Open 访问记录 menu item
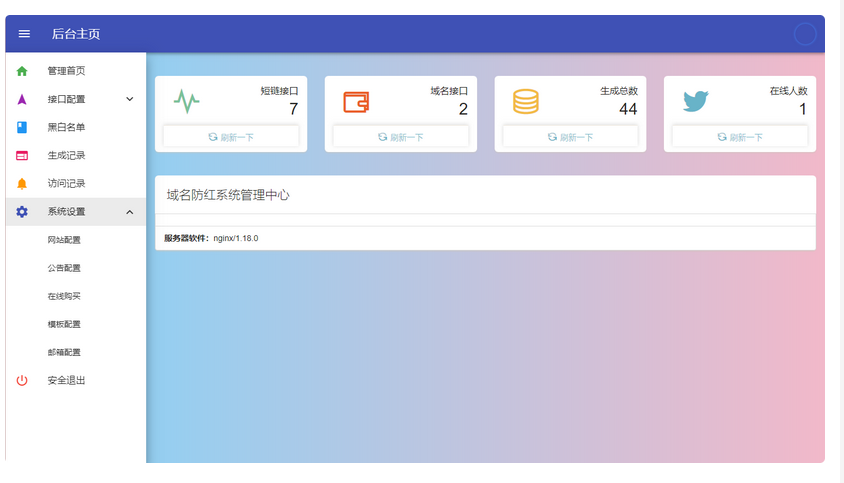The height and width of the screenshot is (483, 844). [x=76, y=184]
